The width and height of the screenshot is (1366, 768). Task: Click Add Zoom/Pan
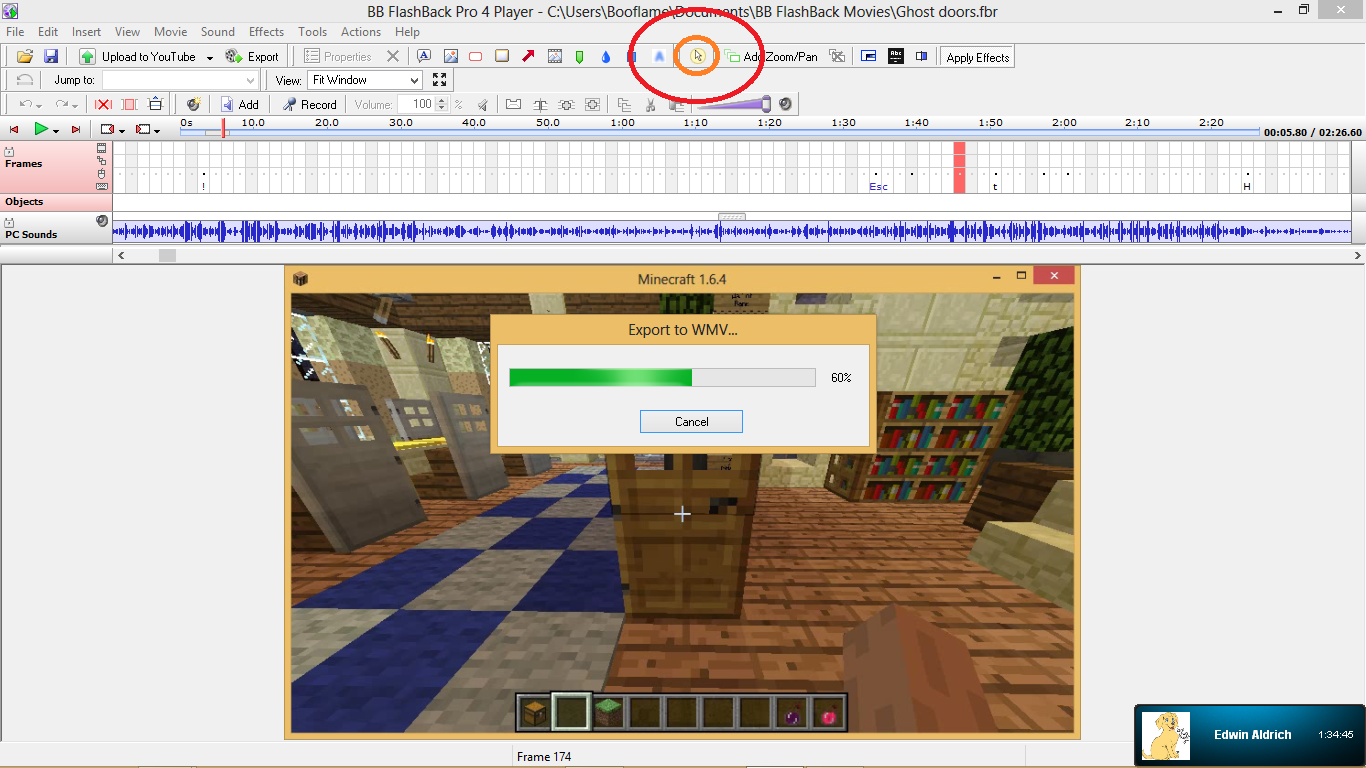click(771, 57)
